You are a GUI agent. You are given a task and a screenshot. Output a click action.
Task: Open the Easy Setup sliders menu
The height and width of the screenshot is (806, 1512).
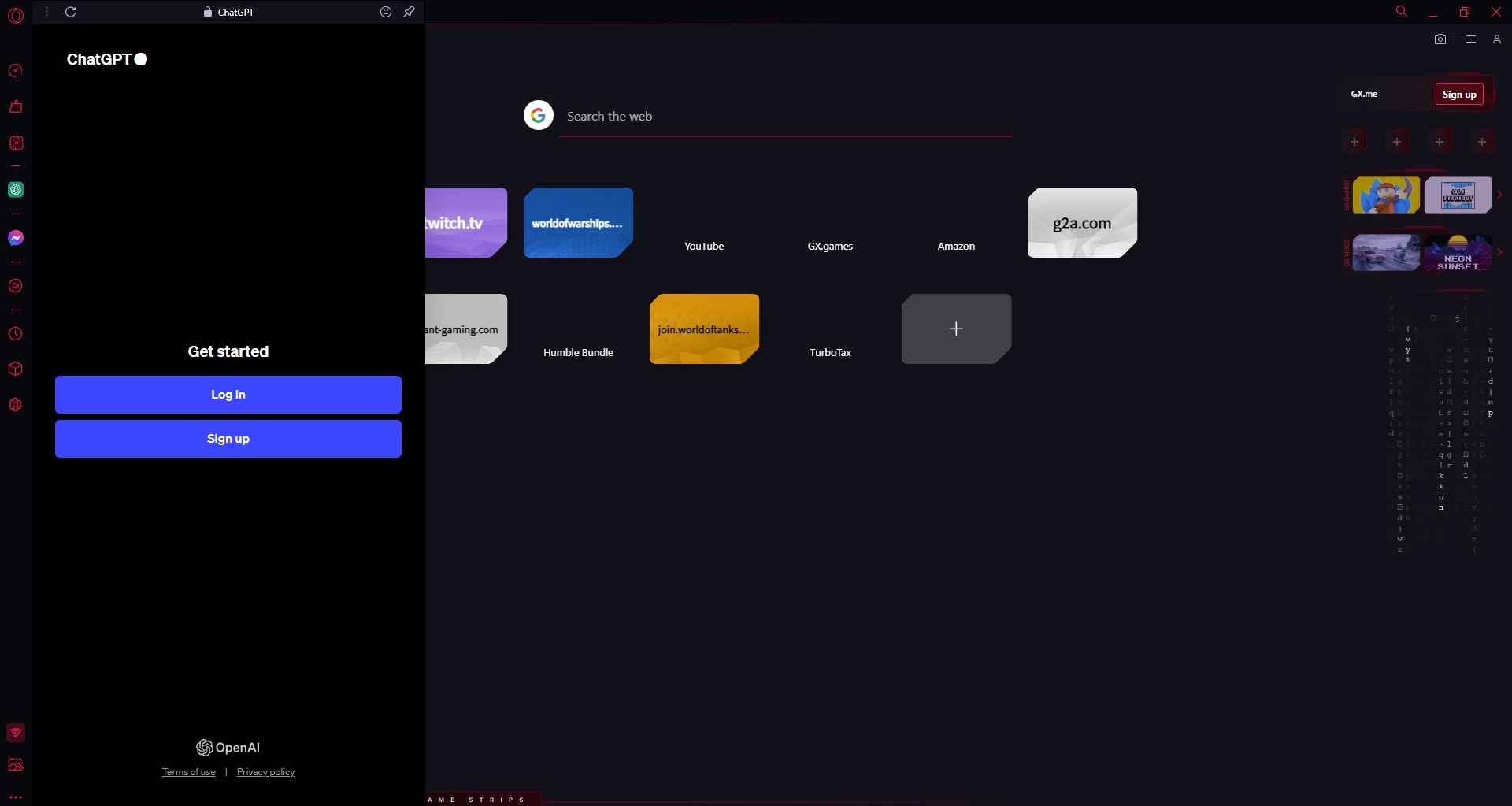(1470, 39)
